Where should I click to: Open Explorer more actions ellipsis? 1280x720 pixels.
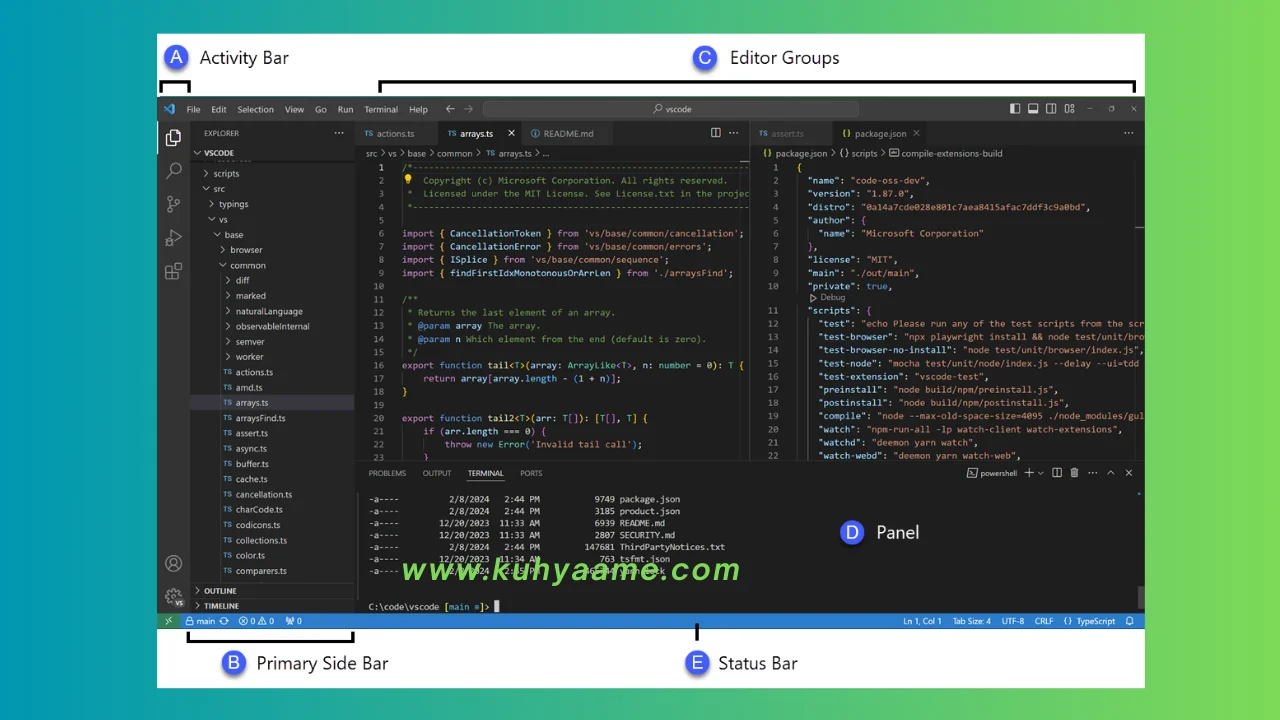pyautogui.click(x=339, y=133)
